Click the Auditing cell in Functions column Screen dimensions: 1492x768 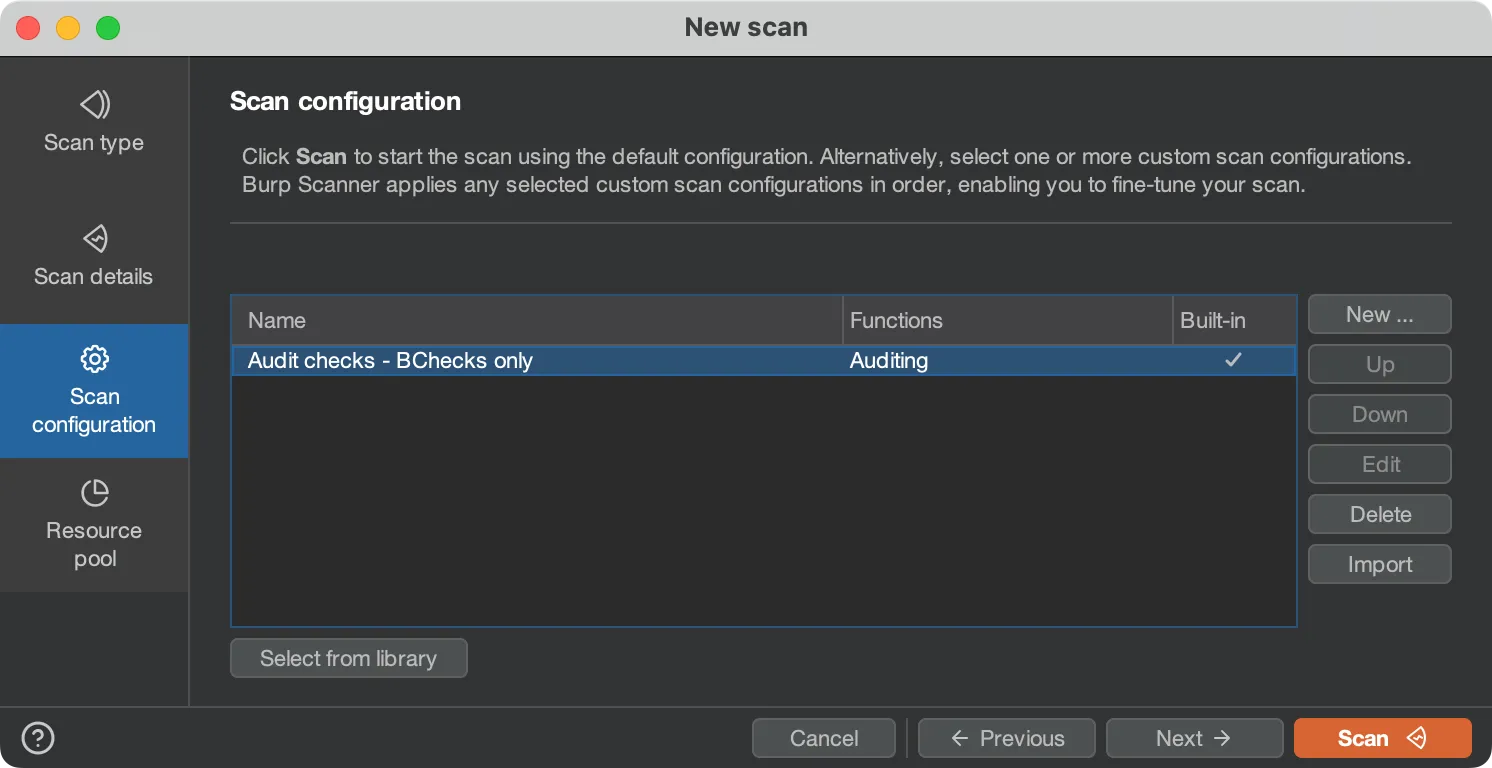point(889,361)
